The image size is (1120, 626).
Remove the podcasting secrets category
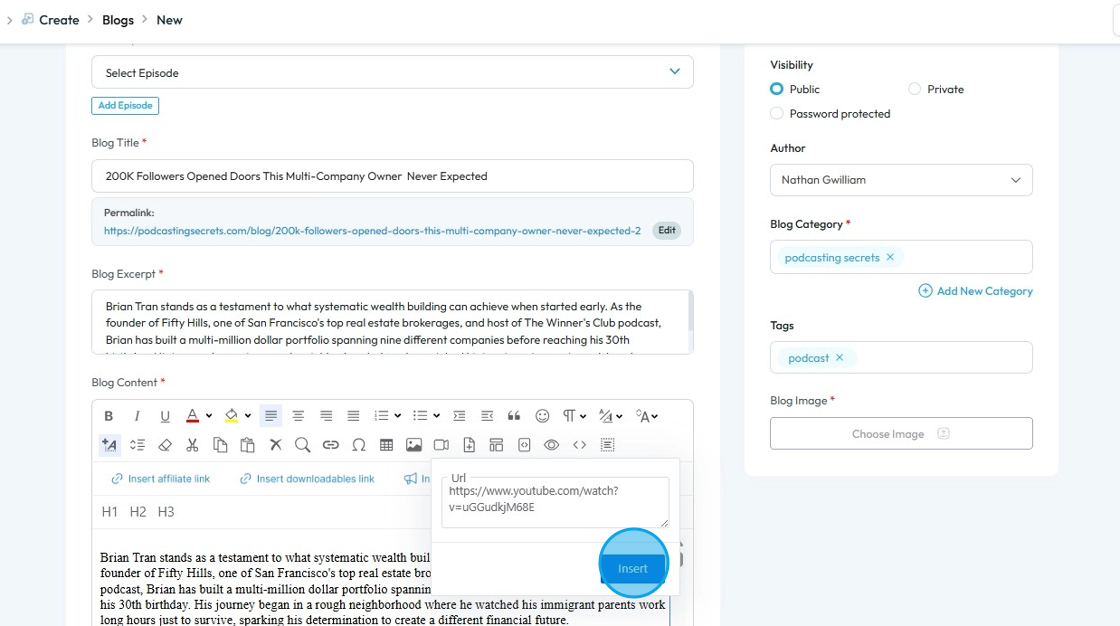tap(890, 257)
